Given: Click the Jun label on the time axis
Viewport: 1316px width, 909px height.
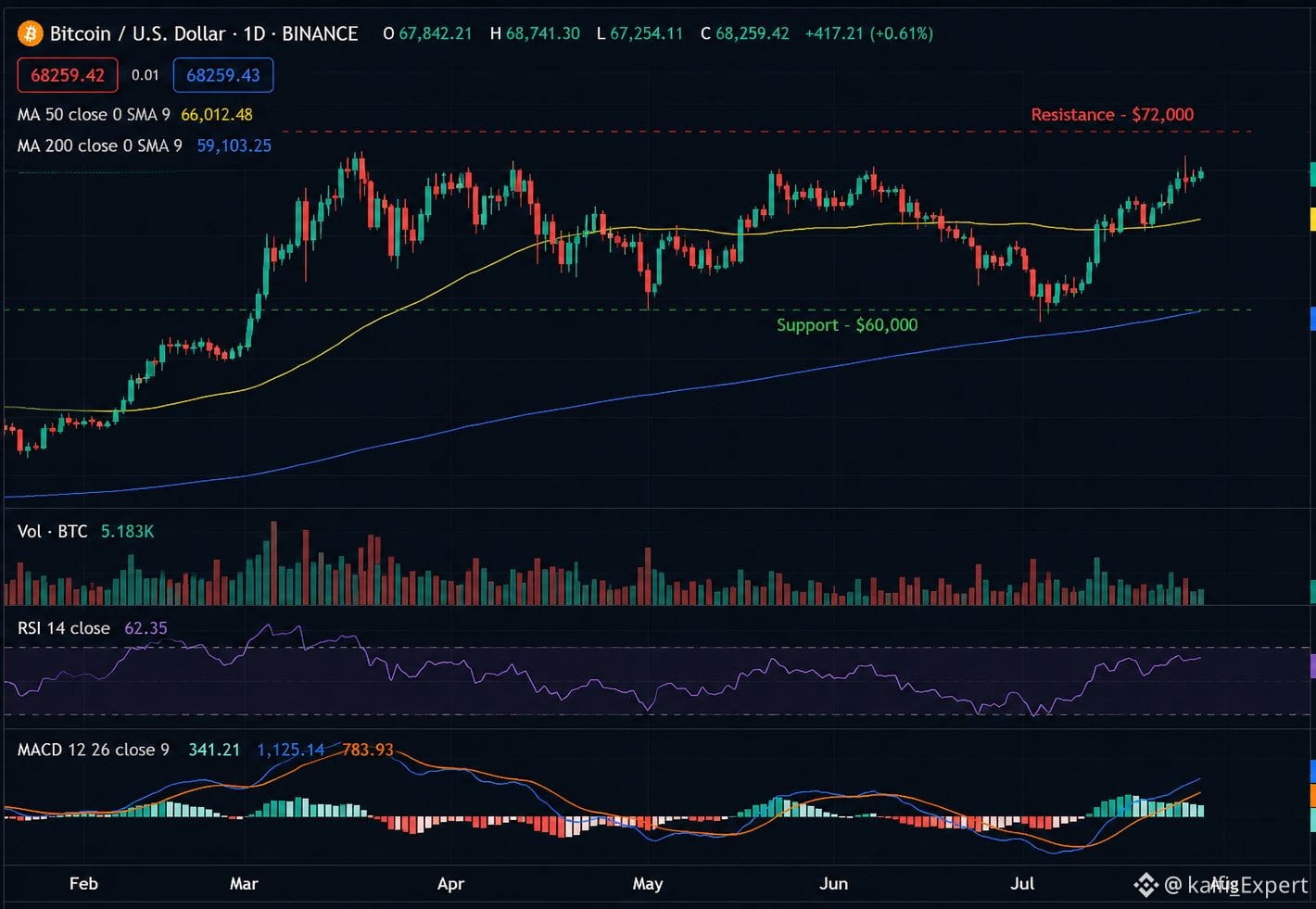Looking at the screenshot, I should click(x=833, y=884).
